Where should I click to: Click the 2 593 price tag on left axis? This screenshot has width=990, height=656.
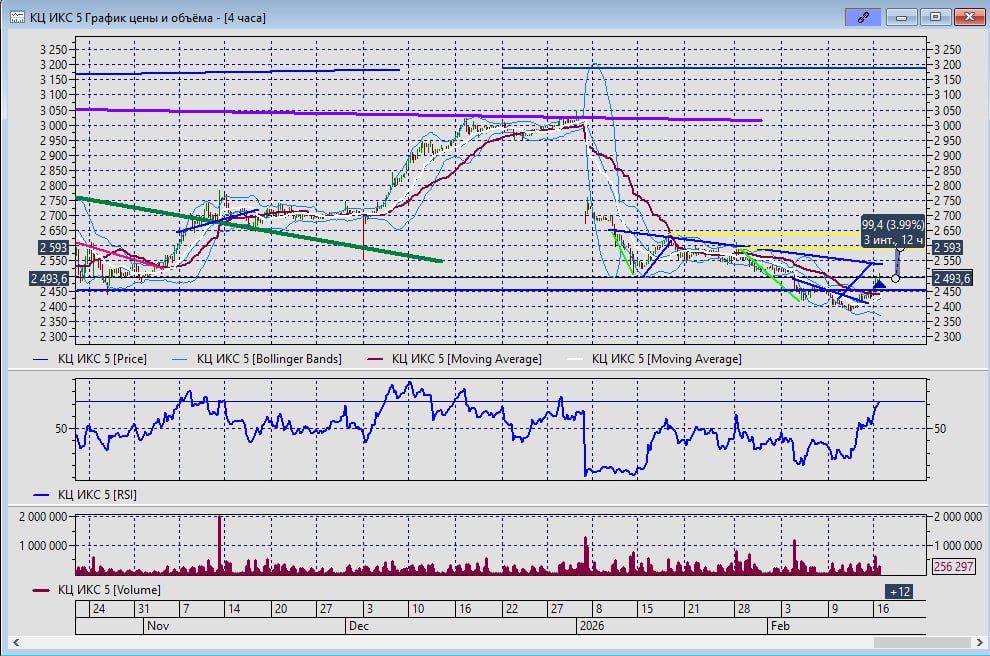(52, 247)
